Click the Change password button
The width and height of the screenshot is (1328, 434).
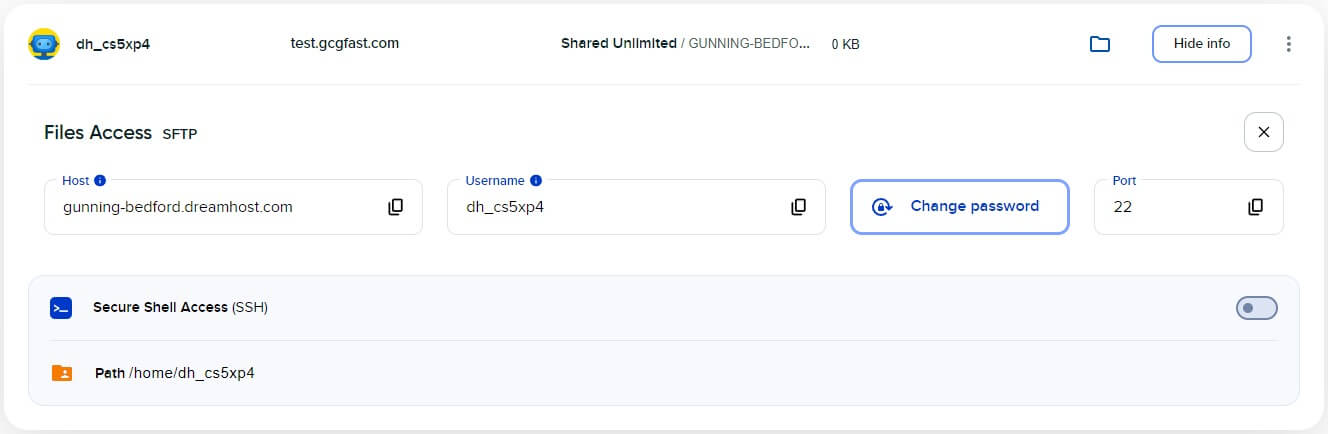click(x=960, y=207)
